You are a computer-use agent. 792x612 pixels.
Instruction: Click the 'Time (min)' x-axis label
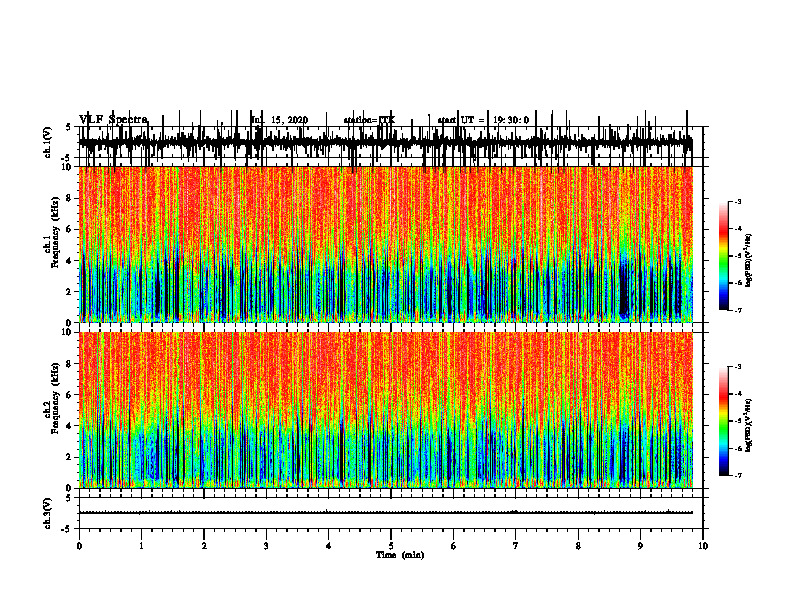click(400, 555)
